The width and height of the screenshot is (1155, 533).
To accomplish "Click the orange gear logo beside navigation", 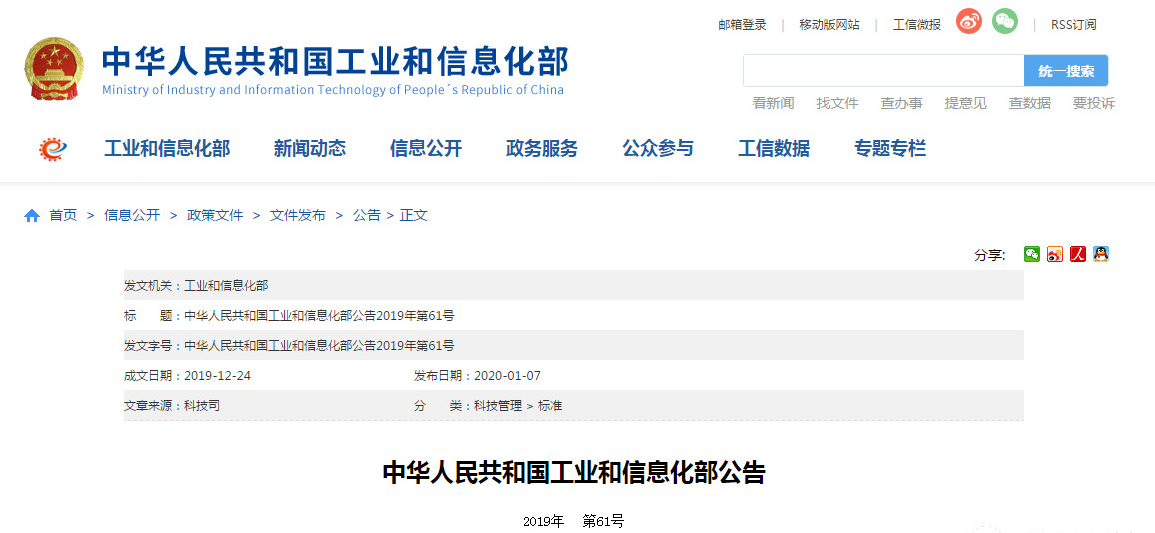I will pyautogui.click(x=52, y=149).
